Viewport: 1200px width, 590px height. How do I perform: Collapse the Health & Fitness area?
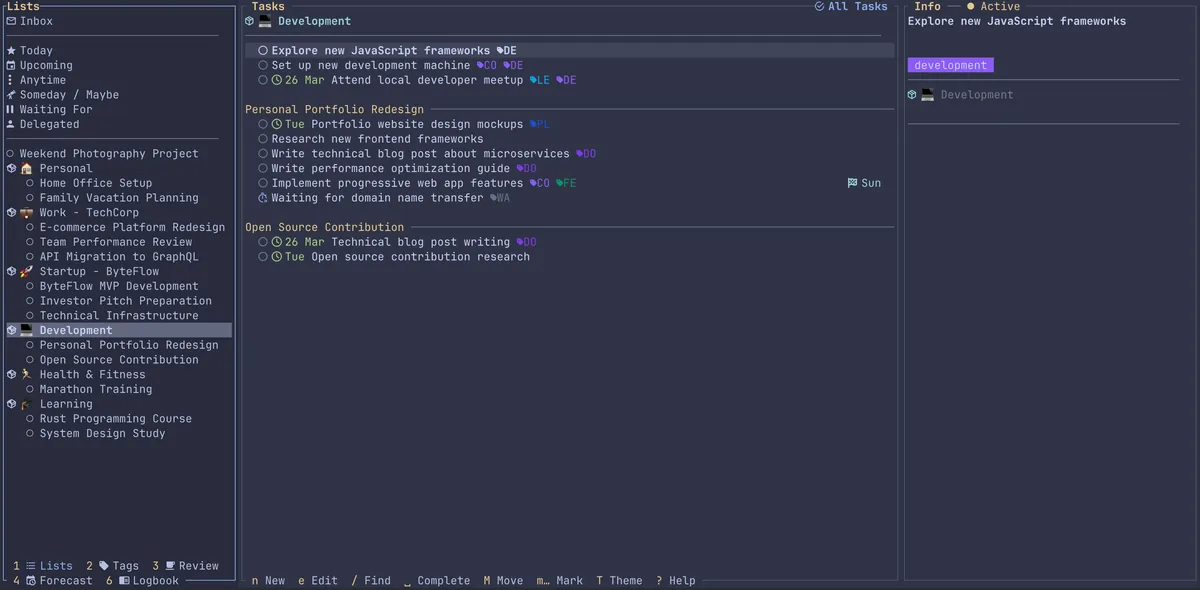click(x=11, y=374)
